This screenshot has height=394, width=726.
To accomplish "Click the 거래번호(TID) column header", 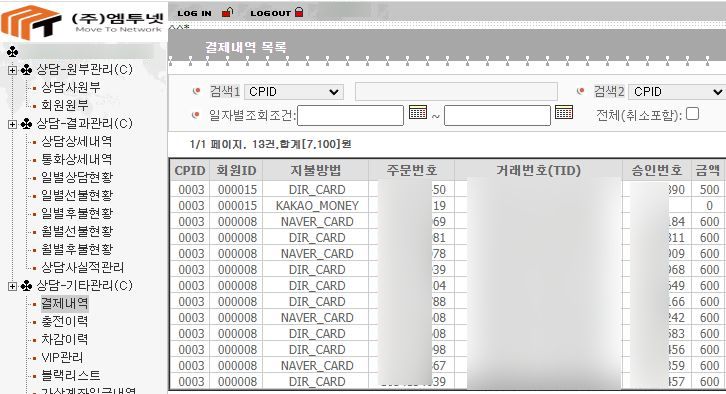I will [x=538, y=170].
